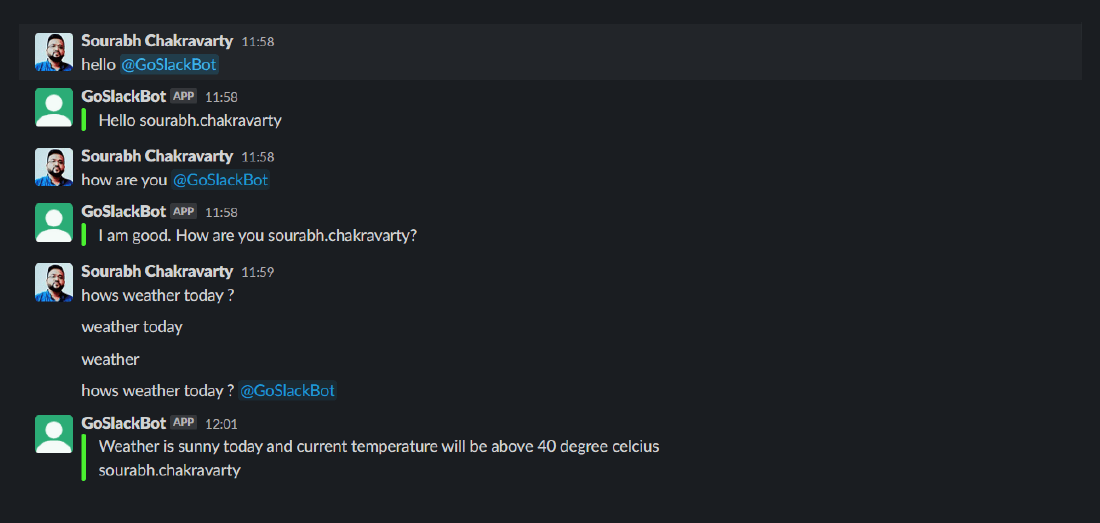Open the @GoSlackBot mention after 'hello'

tap(169, 65)
